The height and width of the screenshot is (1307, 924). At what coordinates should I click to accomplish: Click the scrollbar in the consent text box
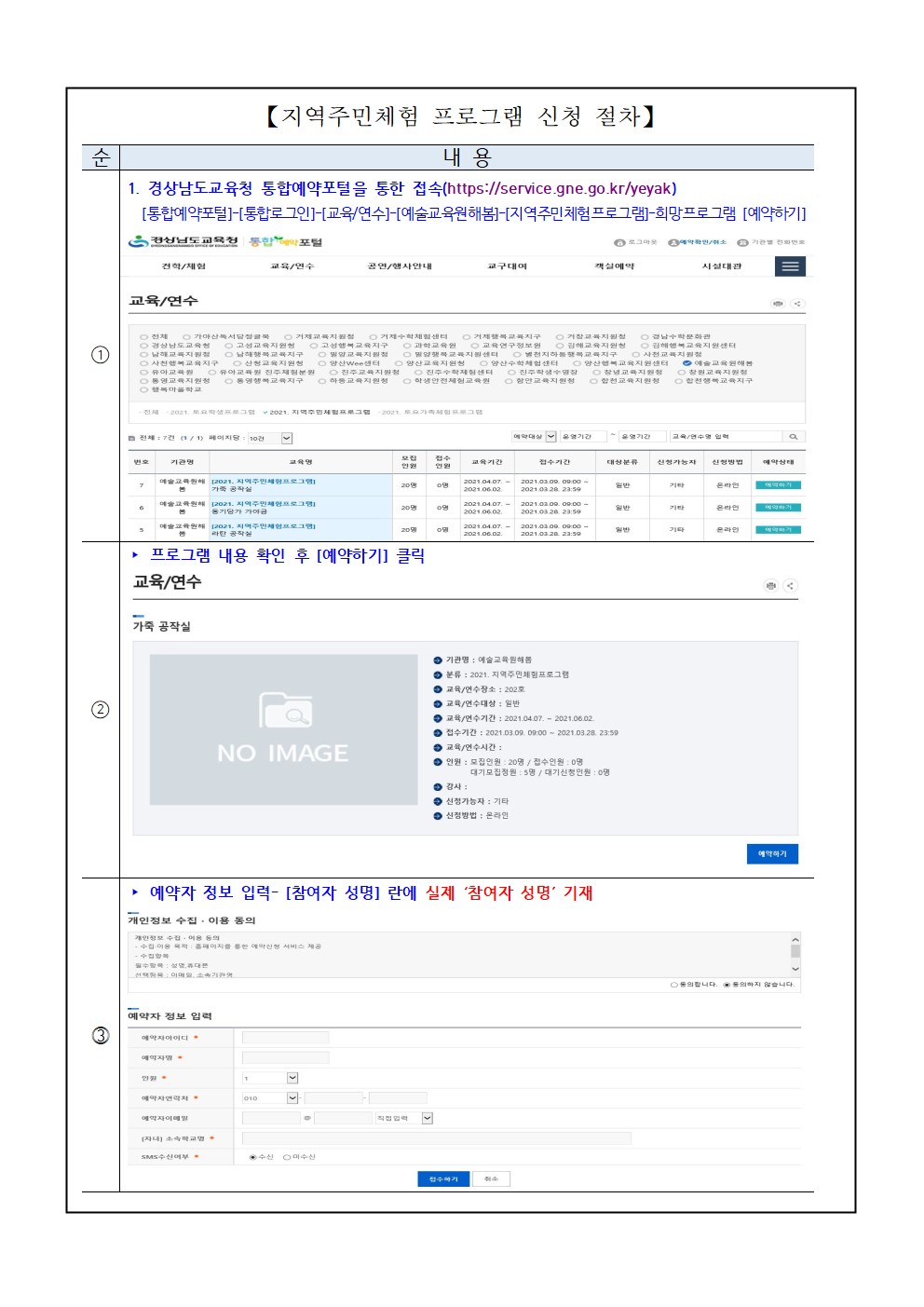pos(795,952)
